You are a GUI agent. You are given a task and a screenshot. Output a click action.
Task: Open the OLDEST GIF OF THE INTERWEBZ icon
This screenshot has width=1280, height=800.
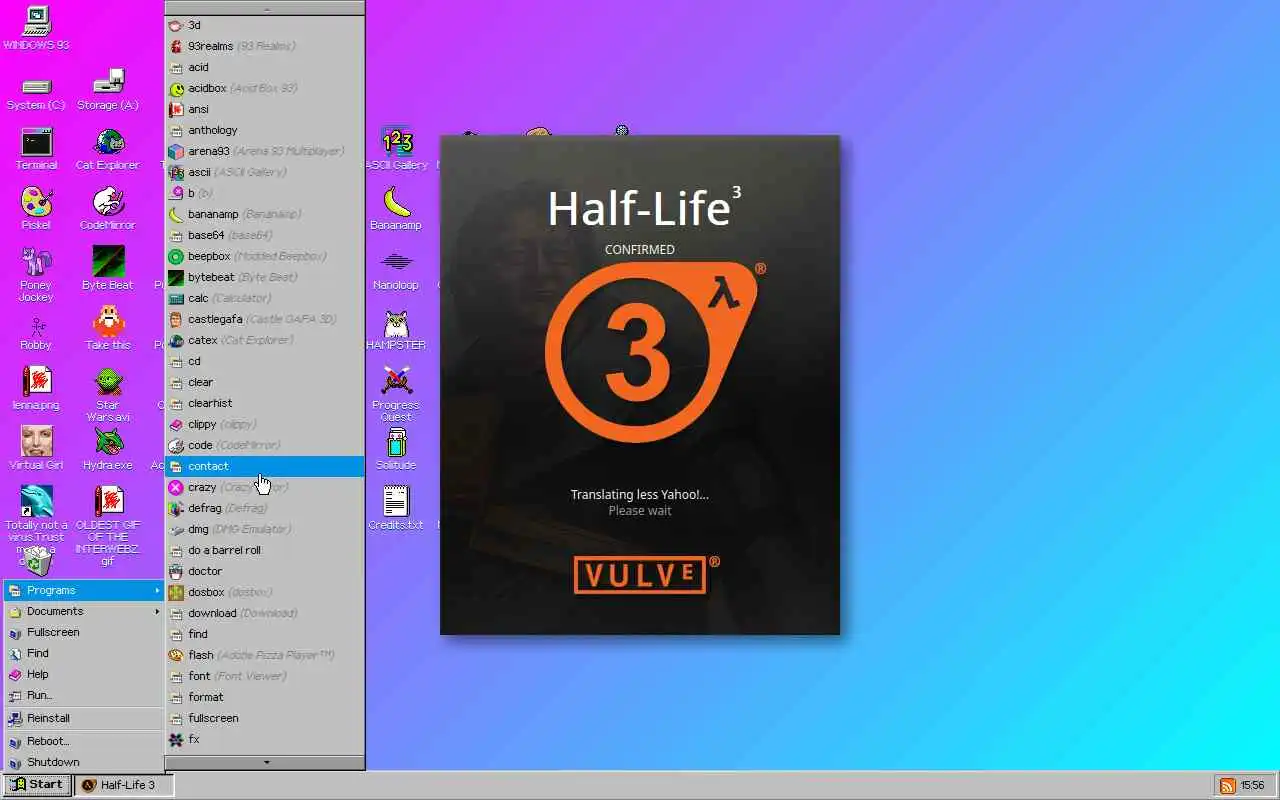tap(108, 527)
